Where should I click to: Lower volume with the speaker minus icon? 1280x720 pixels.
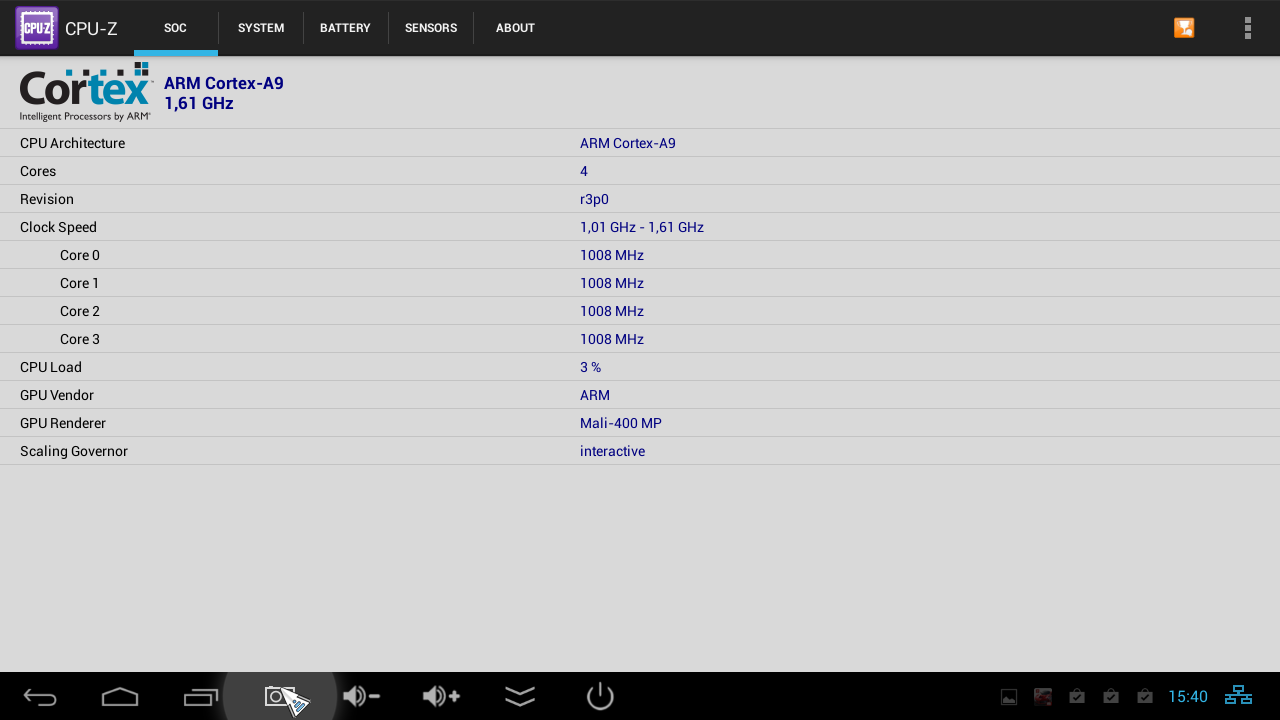[361, 696]
